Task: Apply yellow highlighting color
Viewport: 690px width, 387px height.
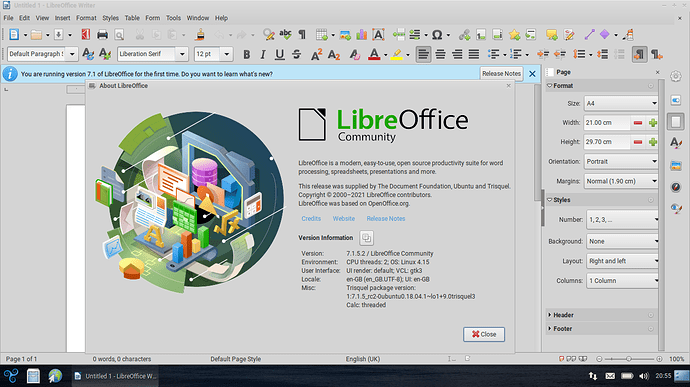Action: coord(396,54)
